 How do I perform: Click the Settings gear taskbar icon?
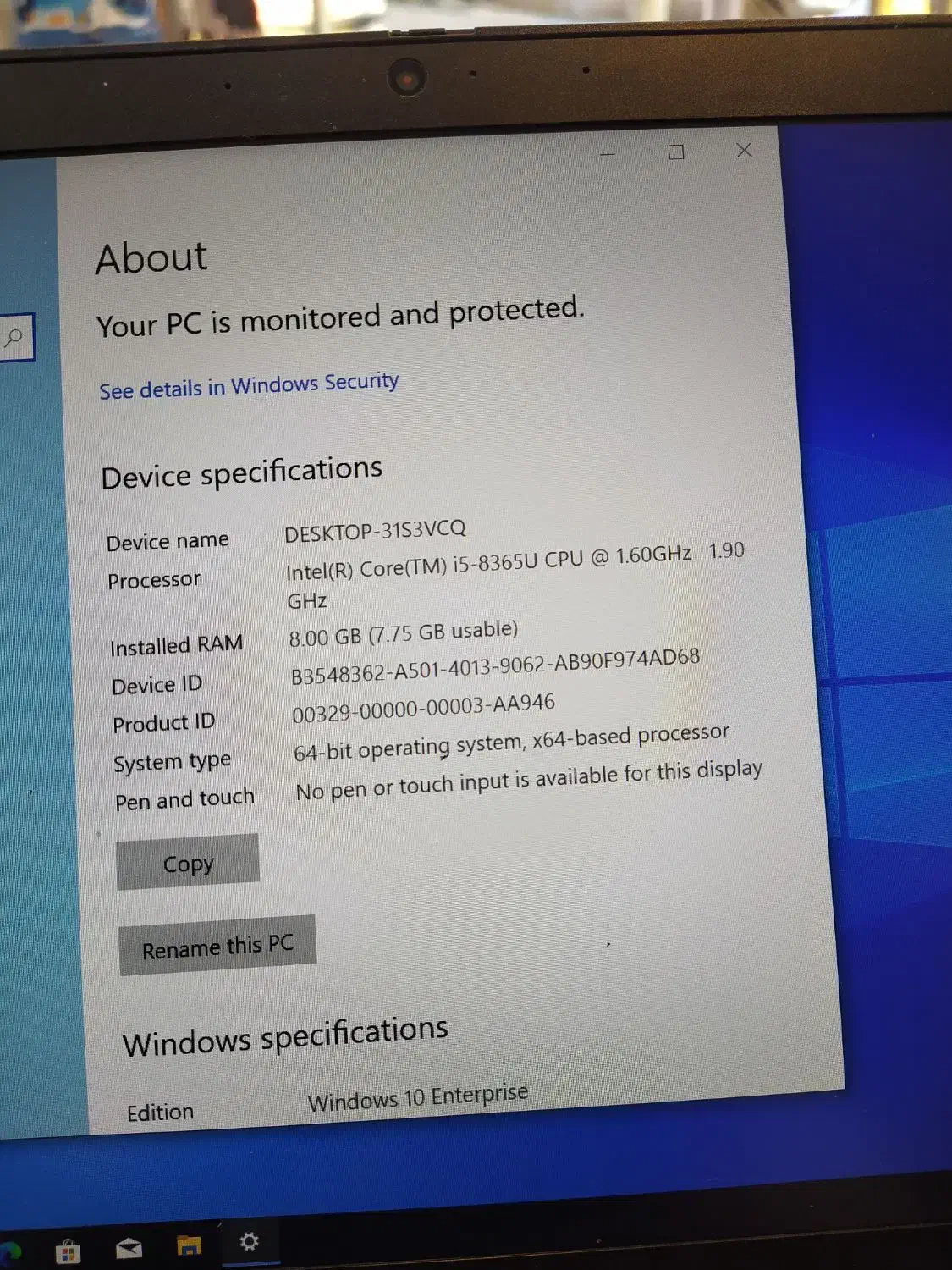coord(249,1241)
